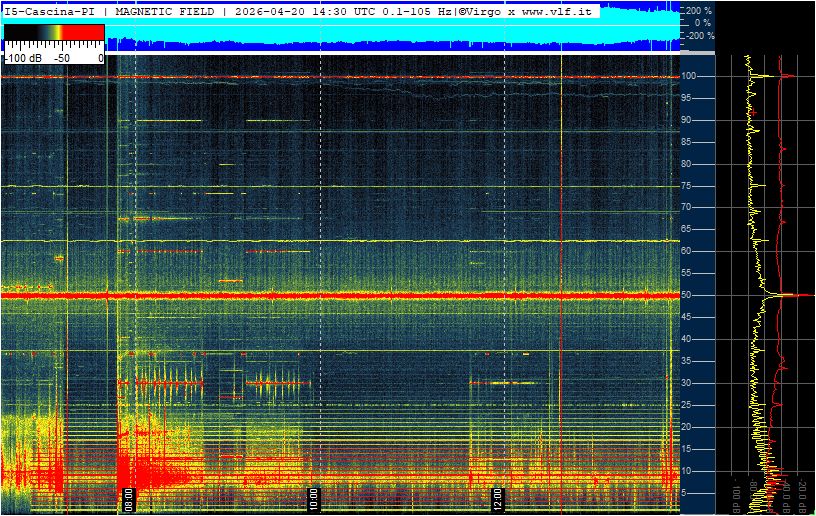Click the 30 Hz frequency axis label

click(x=687, y=383)
